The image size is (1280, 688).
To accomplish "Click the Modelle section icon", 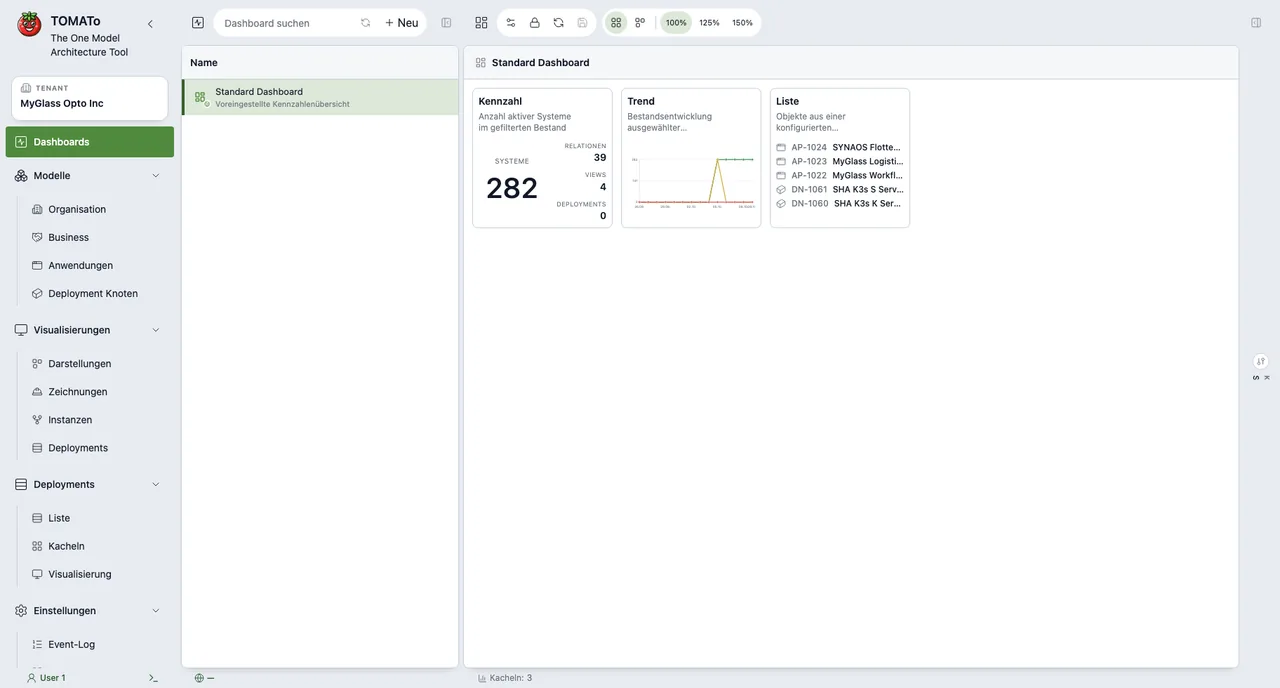I will click(21, 176).
